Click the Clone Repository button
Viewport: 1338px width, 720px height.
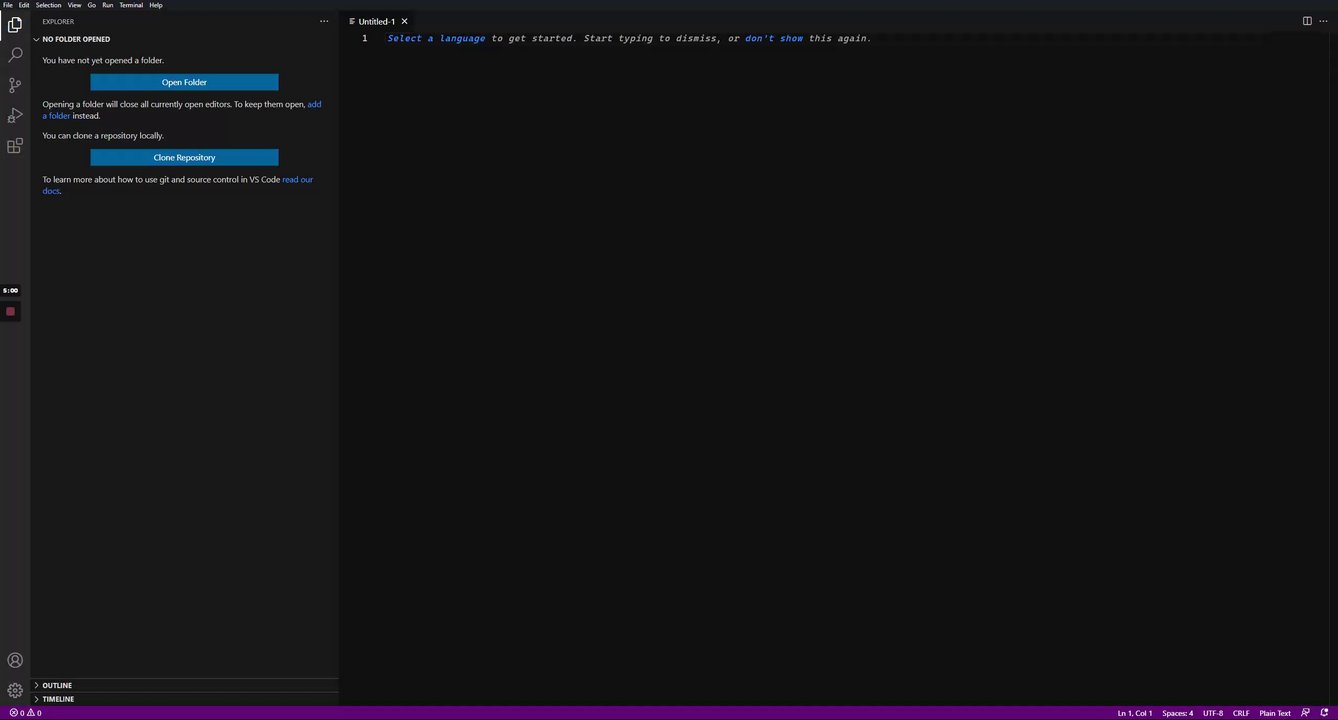[184, 157]
